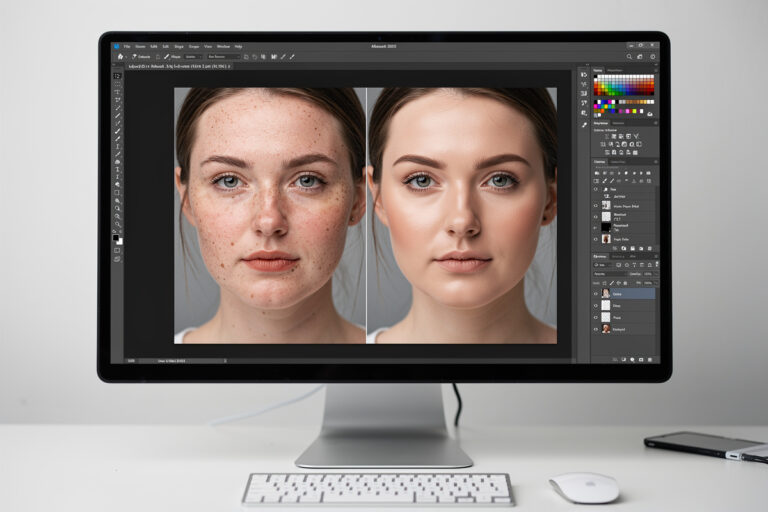Viewport: 768px width, 512px height.
Task: Toggle eye of the third layer in lower panel
Action: pos(596,317)
